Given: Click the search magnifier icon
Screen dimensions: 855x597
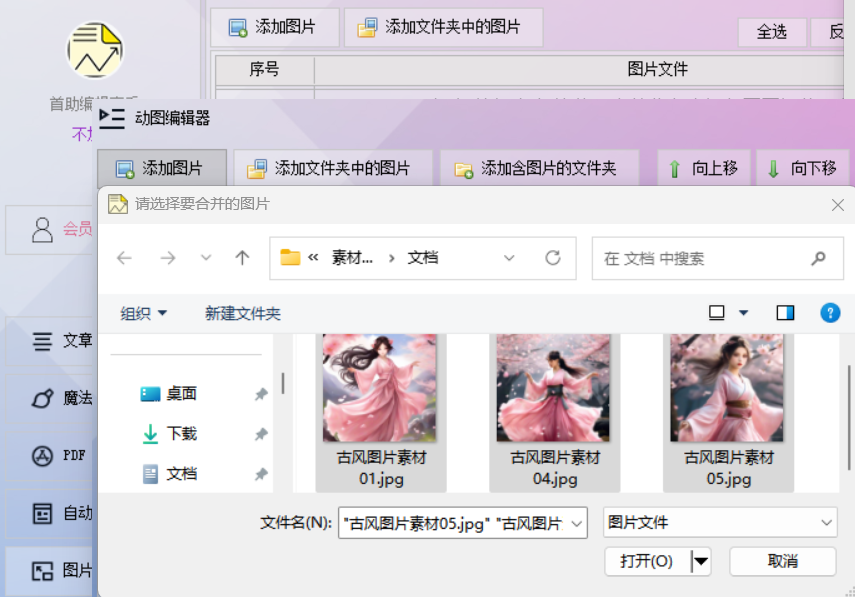Looking at the screenshot, I should [818, 258].
